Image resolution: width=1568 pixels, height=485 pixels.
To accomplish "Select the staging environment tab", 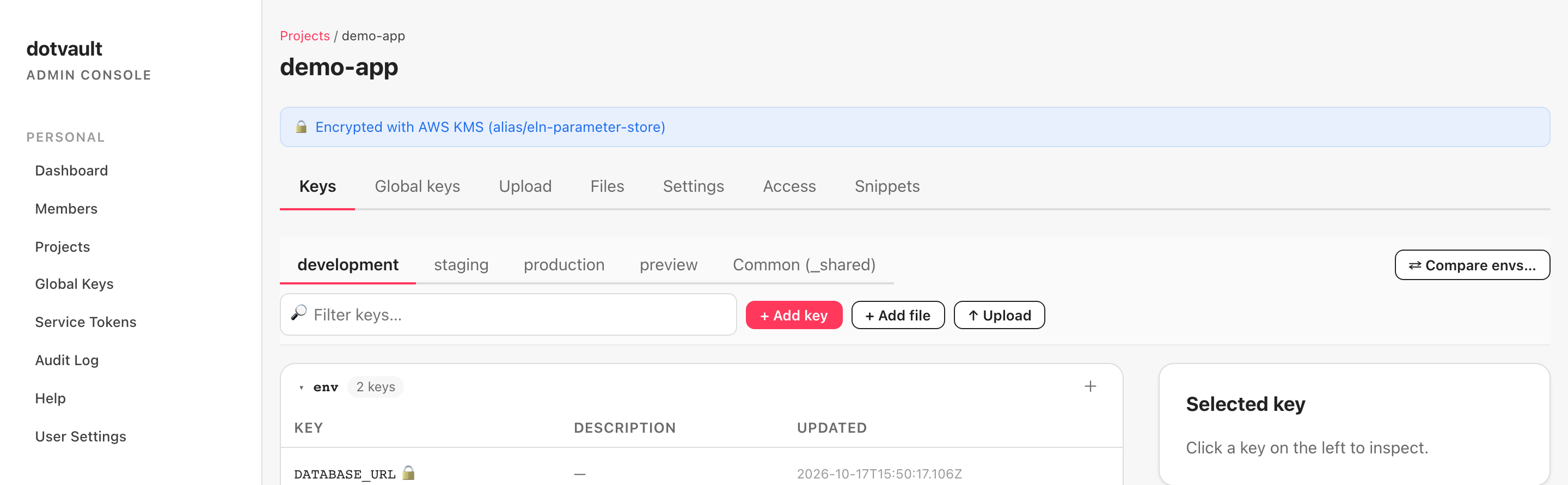I will [461, 265].
